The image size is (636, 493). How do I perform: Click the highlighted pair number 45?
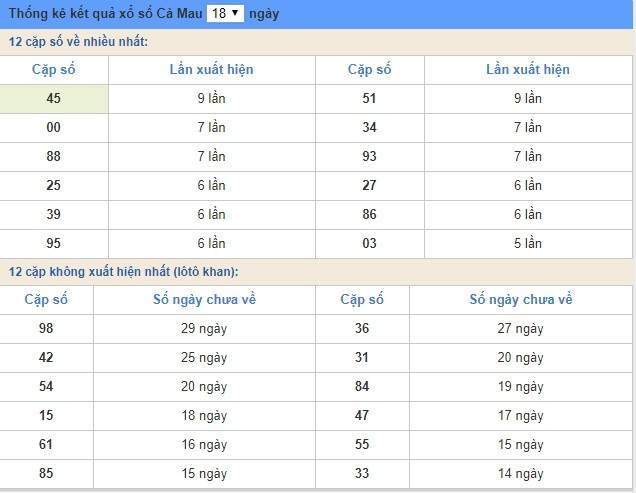tap(54, 98)
